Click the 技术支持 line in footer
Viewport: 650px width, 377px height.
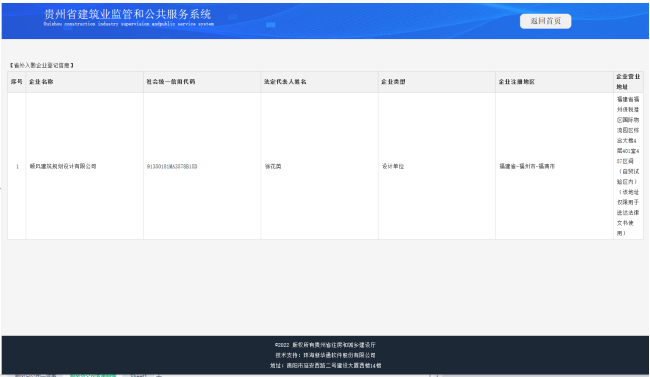325,355
